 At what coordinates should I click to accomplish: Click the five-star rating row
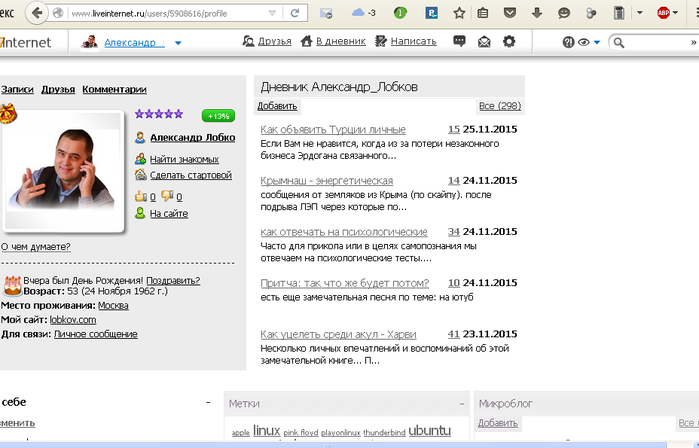tap(159, 114)
